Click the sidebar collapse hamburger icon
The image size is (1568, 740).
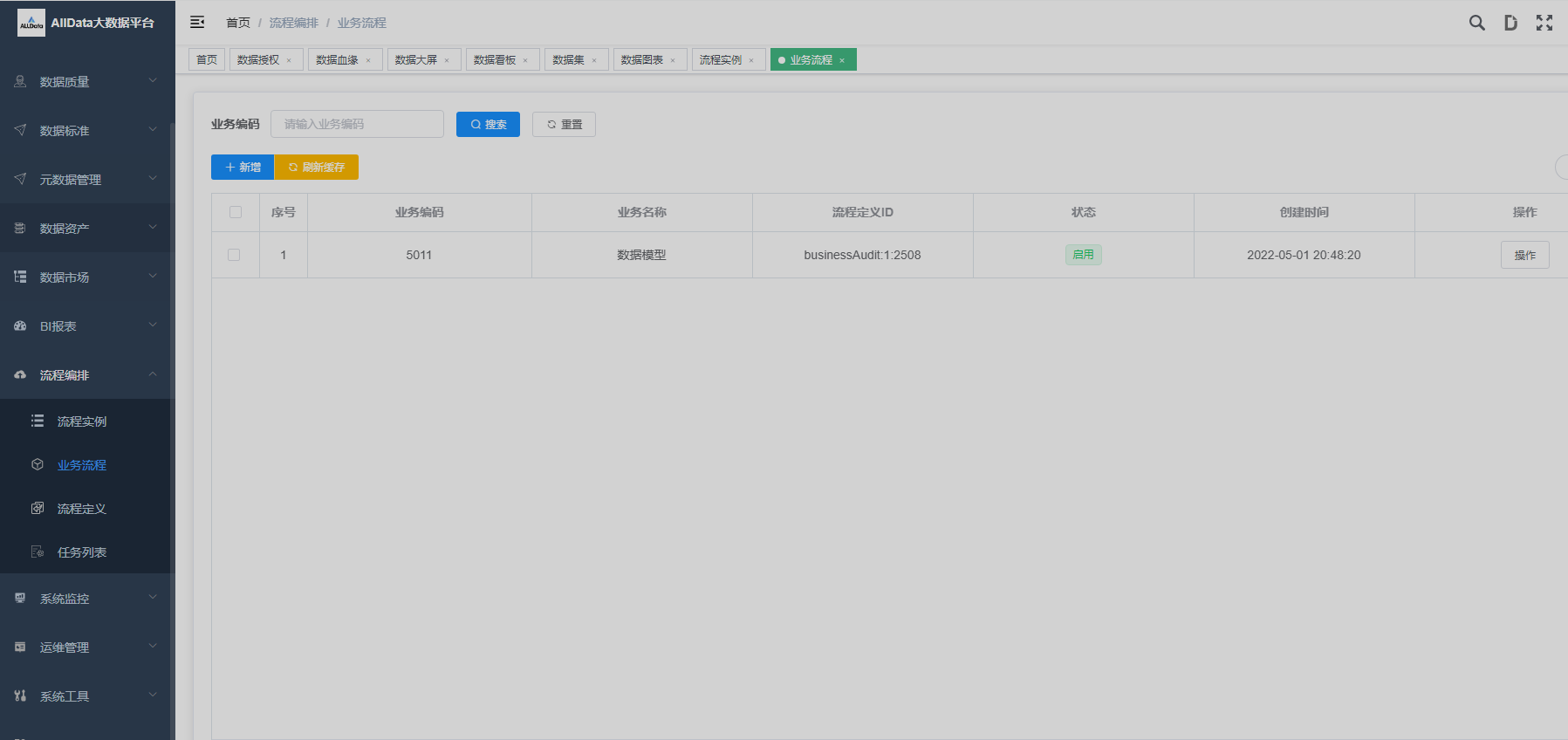tap(197, 22)
